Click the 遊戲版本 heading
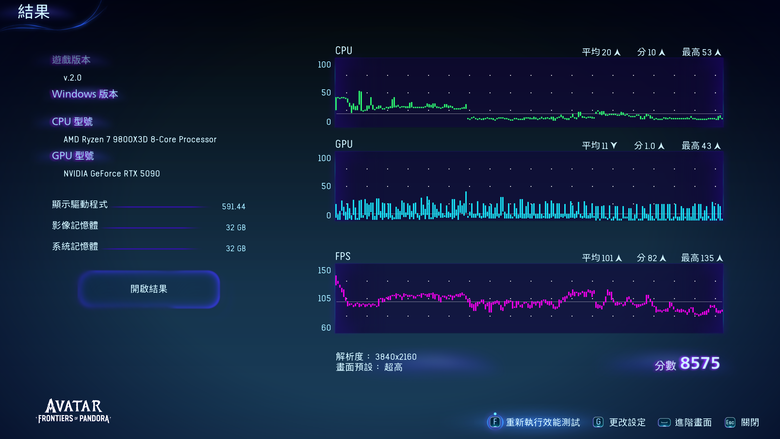The height and width of the screenshot is (439, 780). (x=71, y=60)
